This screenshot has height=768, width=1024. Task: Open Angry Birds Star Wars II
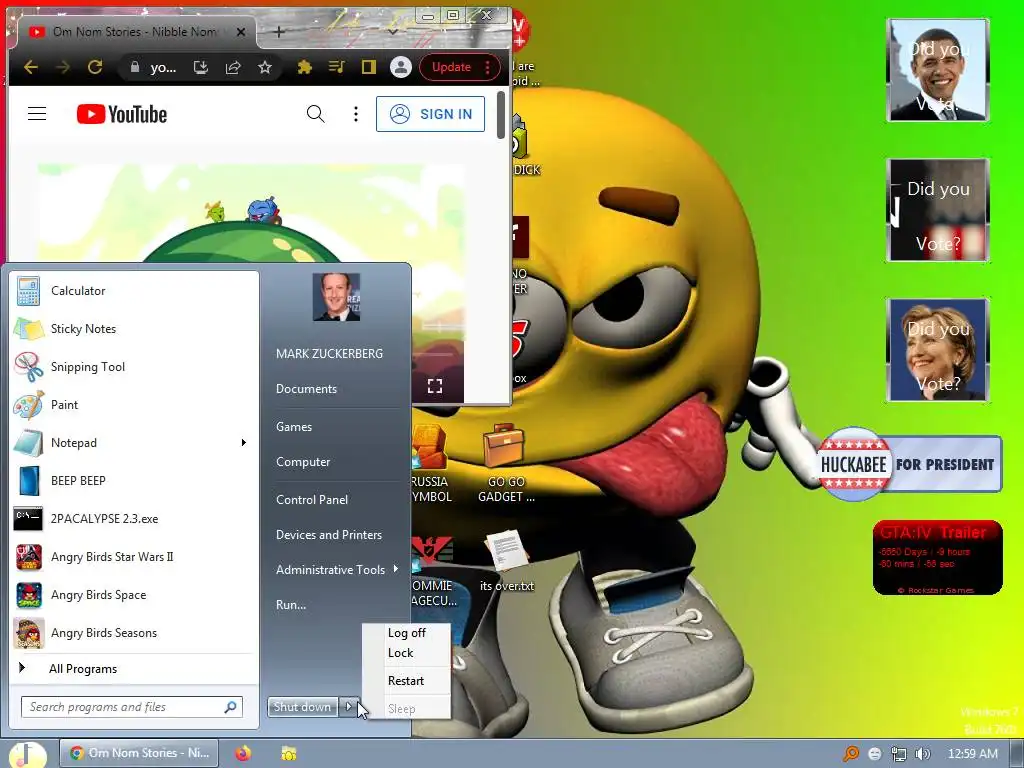coord(134,556)
